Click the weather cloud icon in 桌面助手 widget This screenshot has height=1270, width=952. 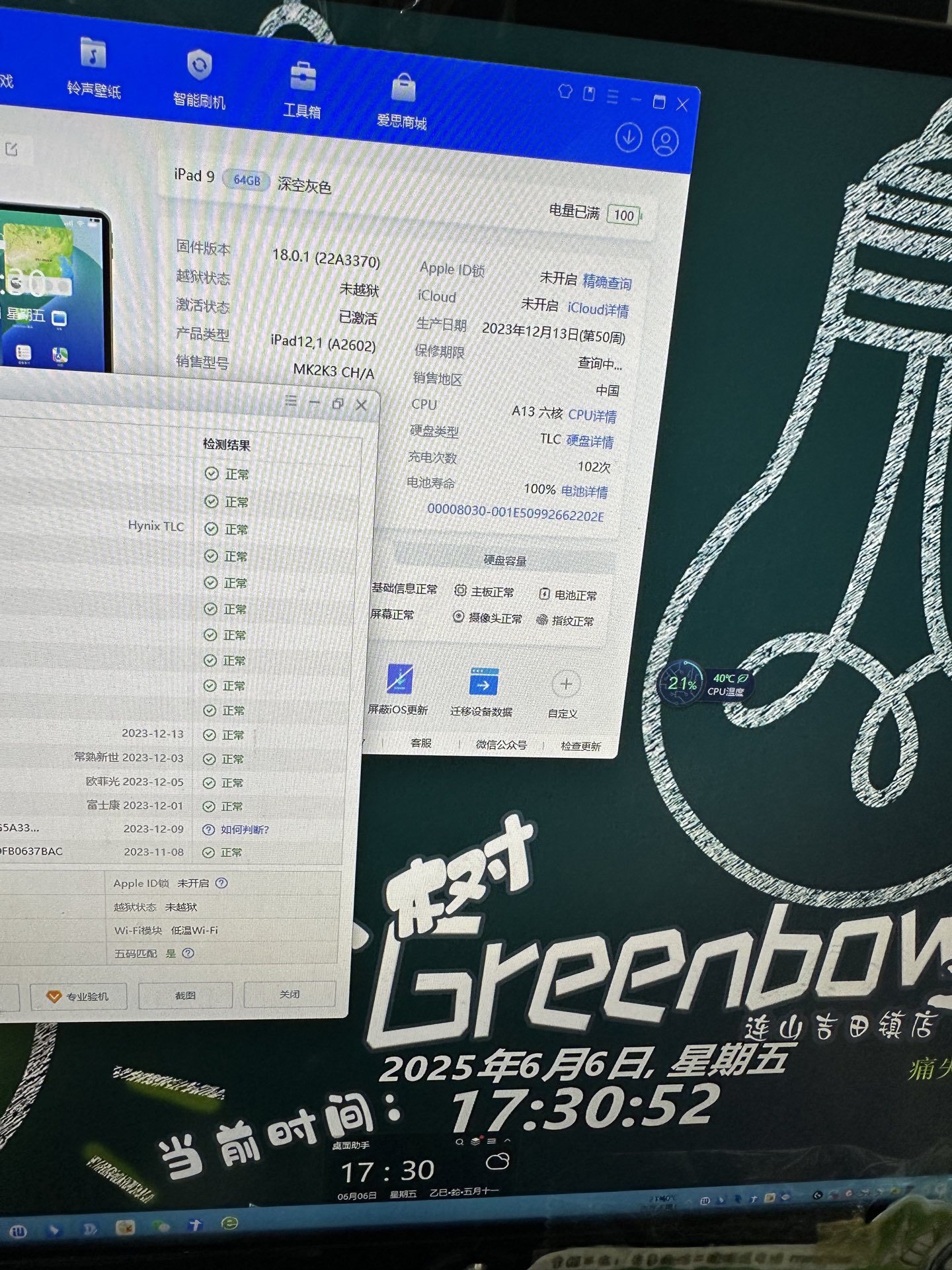pos(497,1162)
